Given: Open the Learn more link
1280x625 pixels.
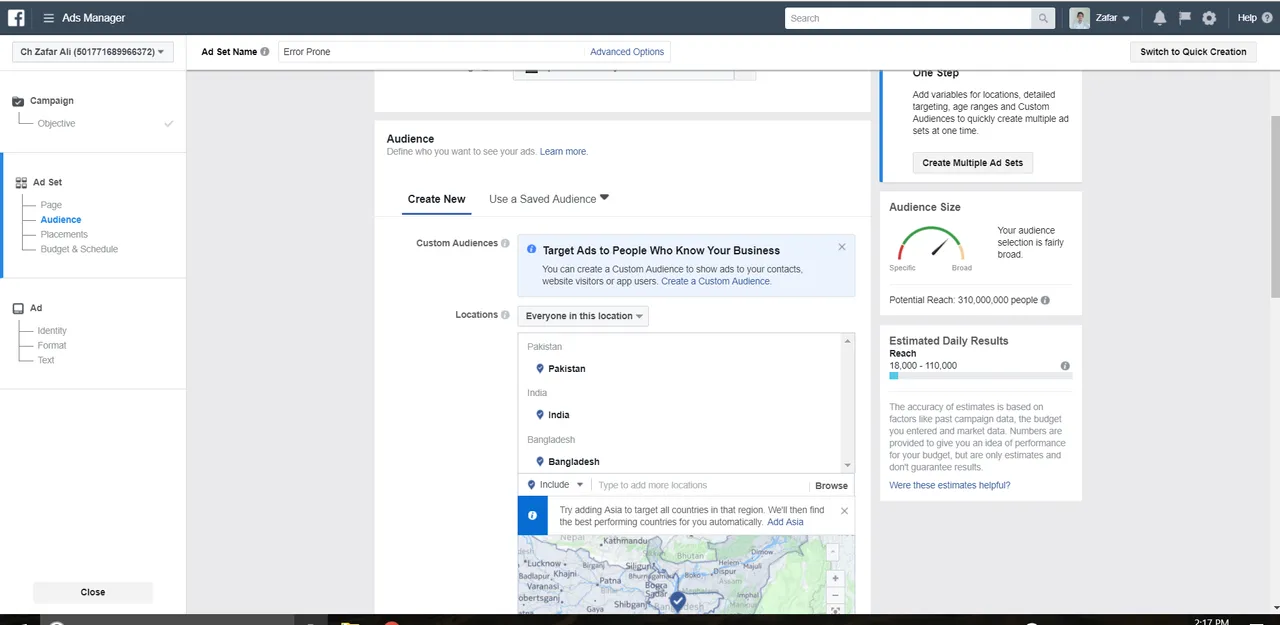Looking at the screenshot, I should pos(562,152).
